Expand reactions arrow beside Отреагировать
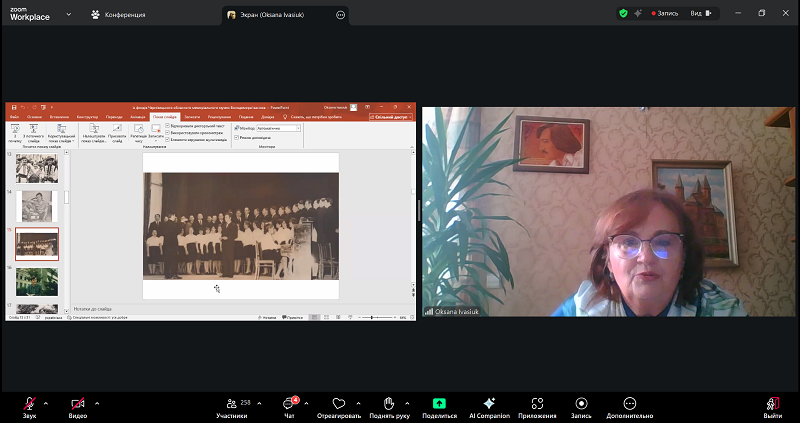 coord(358,402)
